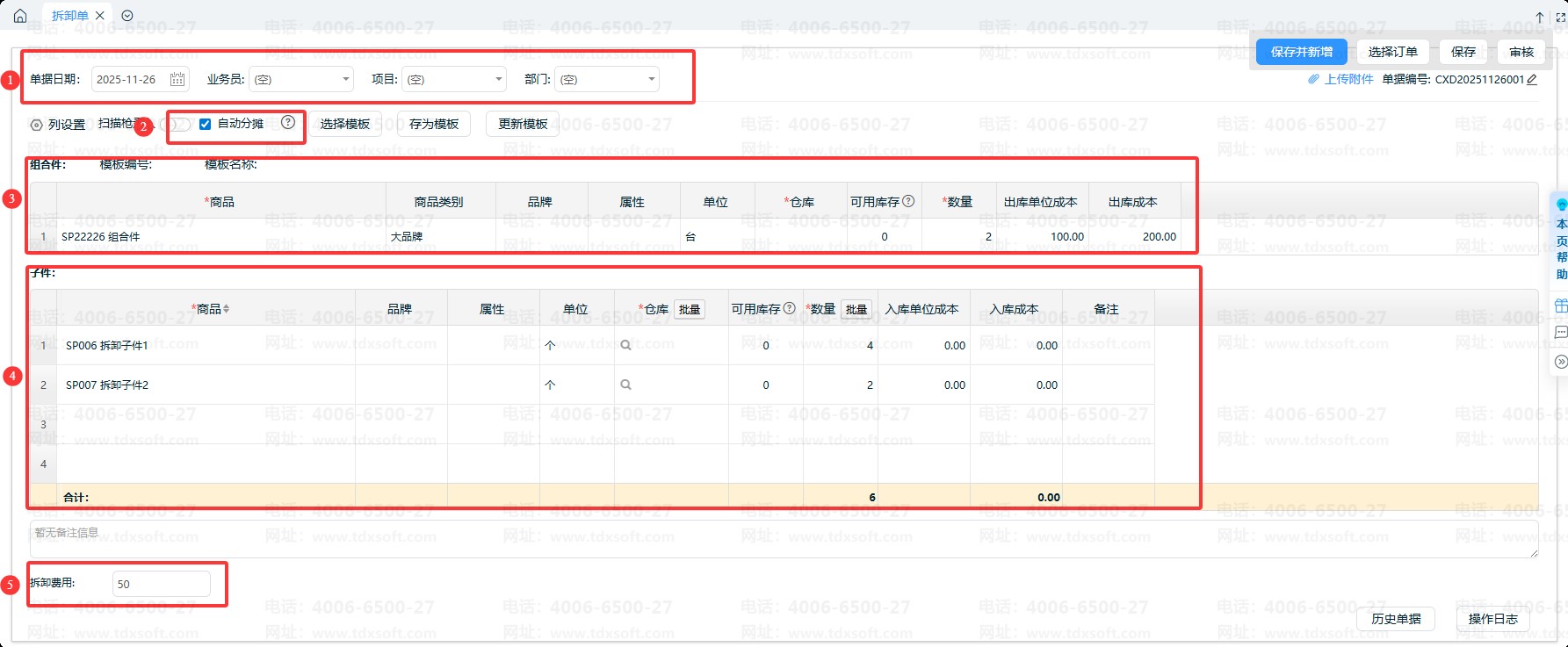Screen dimensions: 1568x647
Task: Open the tab list dropdown arrow icon
Action: point(127,16)
